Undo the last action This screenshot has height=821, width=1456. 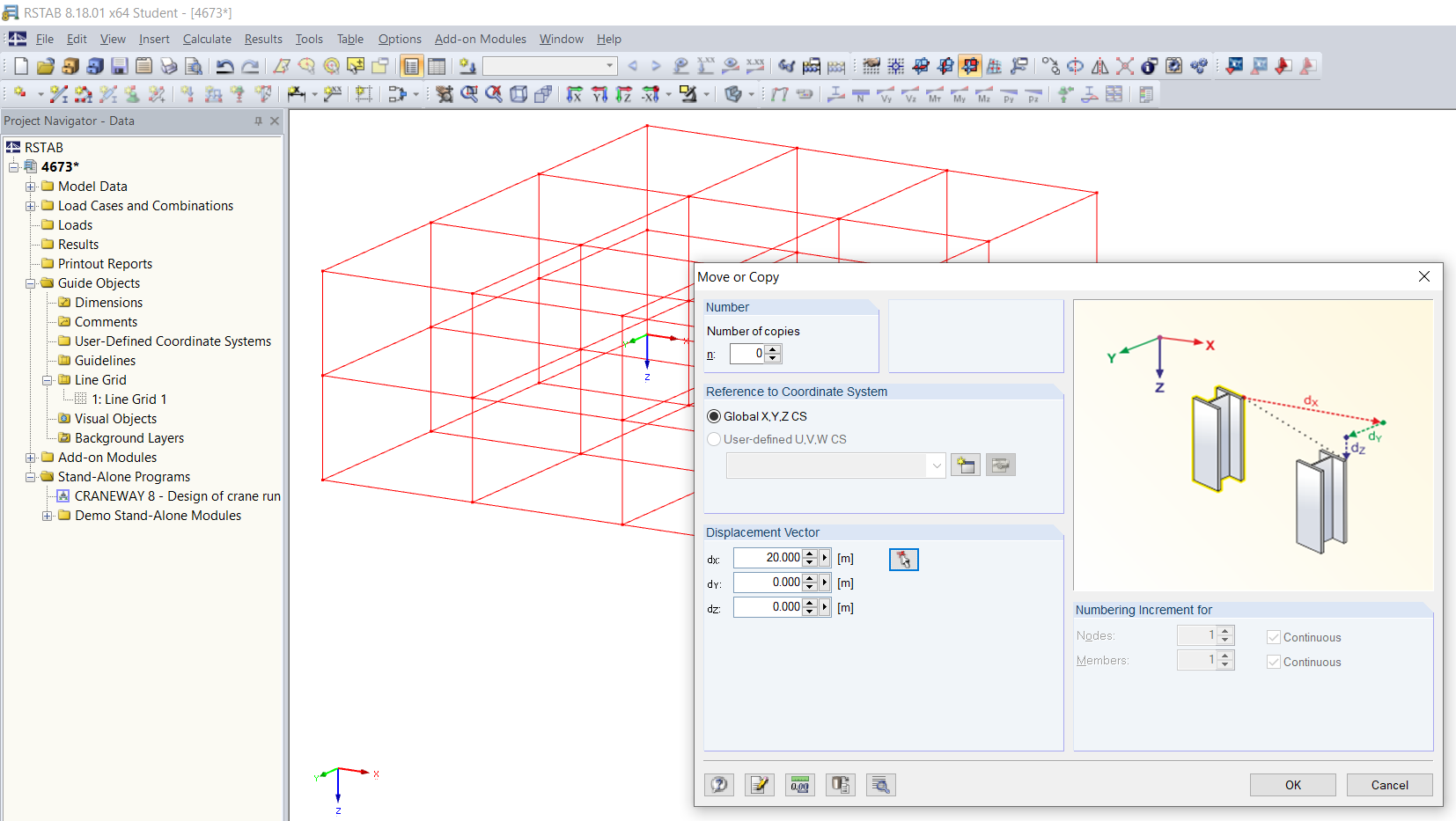(225, 66)
